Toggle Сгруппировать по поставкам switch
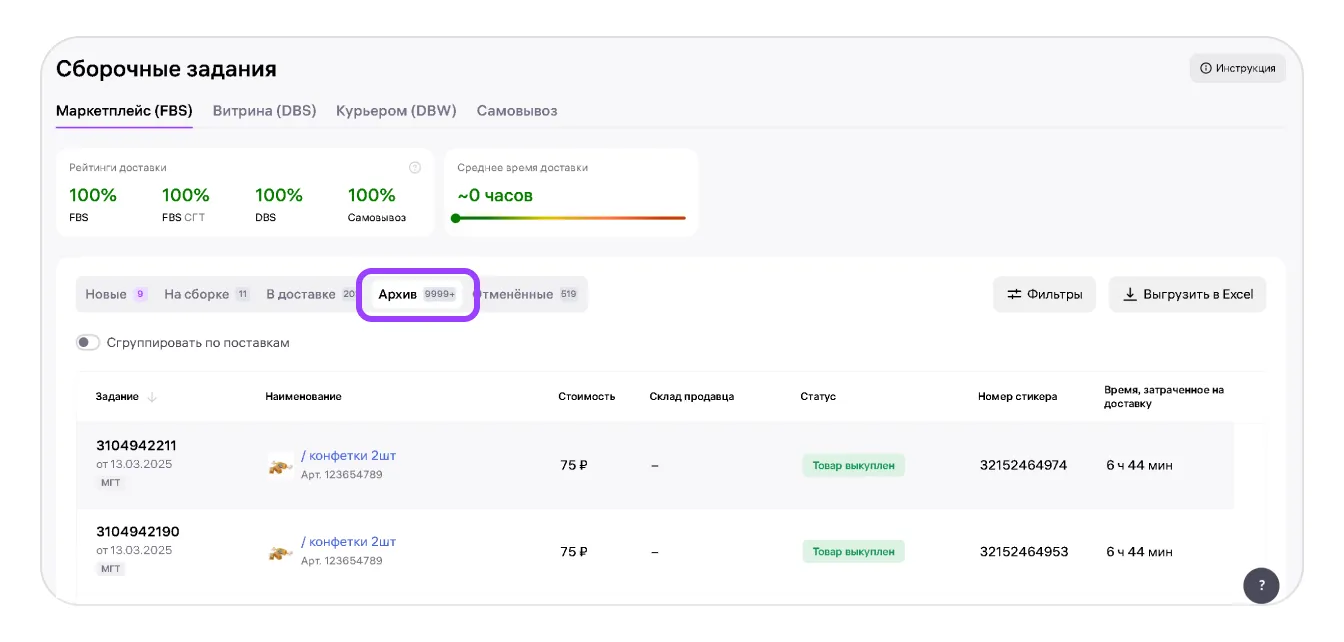This screenshot has height=642, width=1344. point(88,343)
